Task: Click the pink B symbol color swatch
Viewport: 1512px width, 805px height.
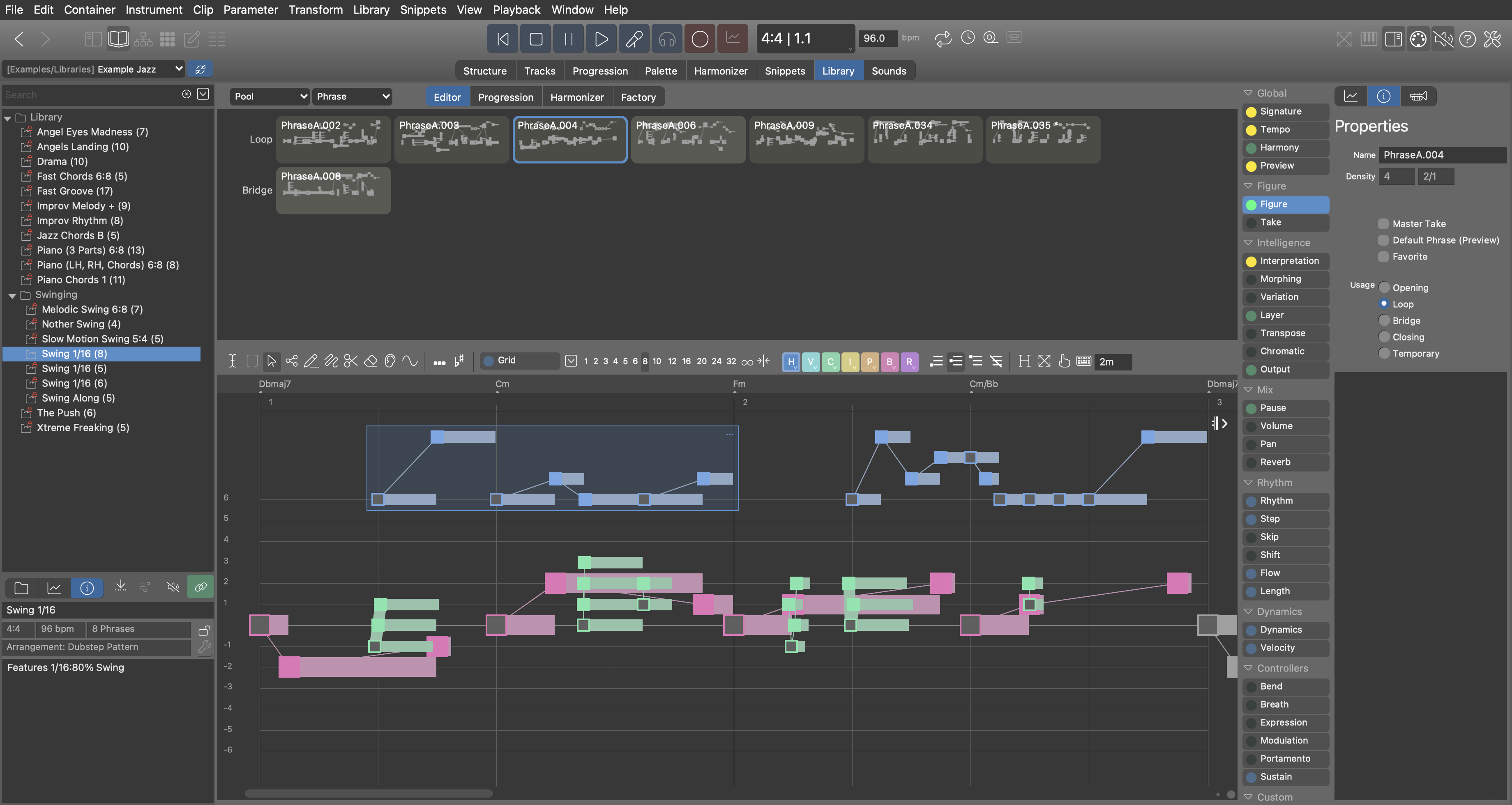Action: coord(889,361)
